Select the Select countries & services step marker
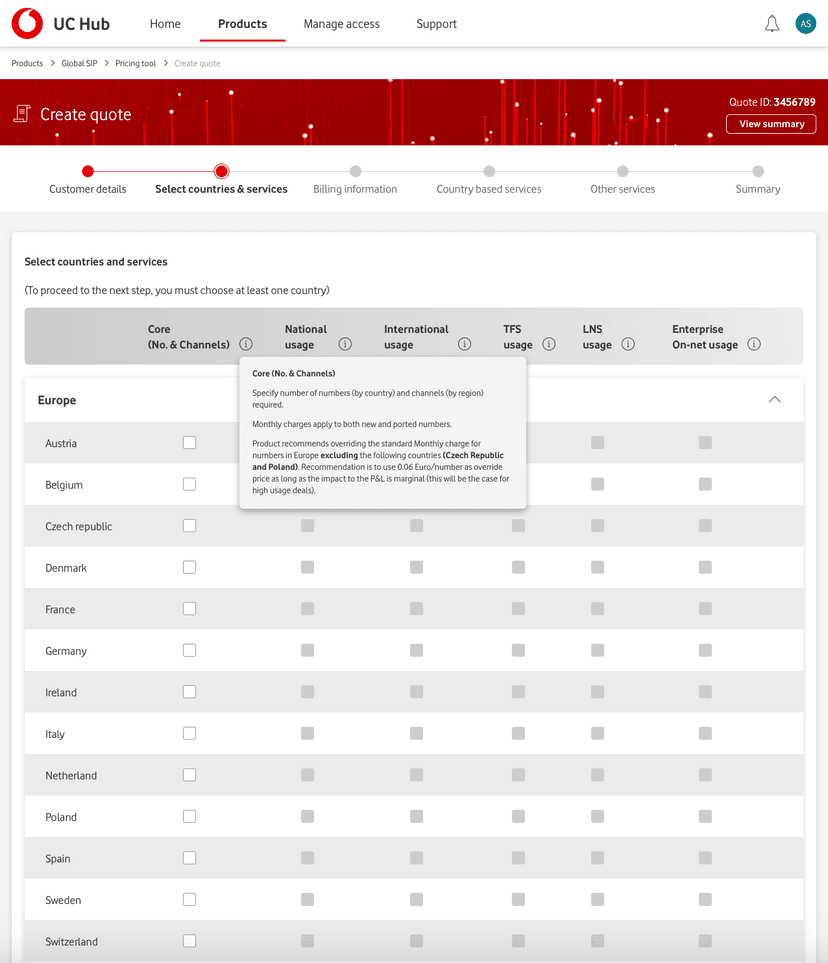The image size is (828, 963). (222, 171)
